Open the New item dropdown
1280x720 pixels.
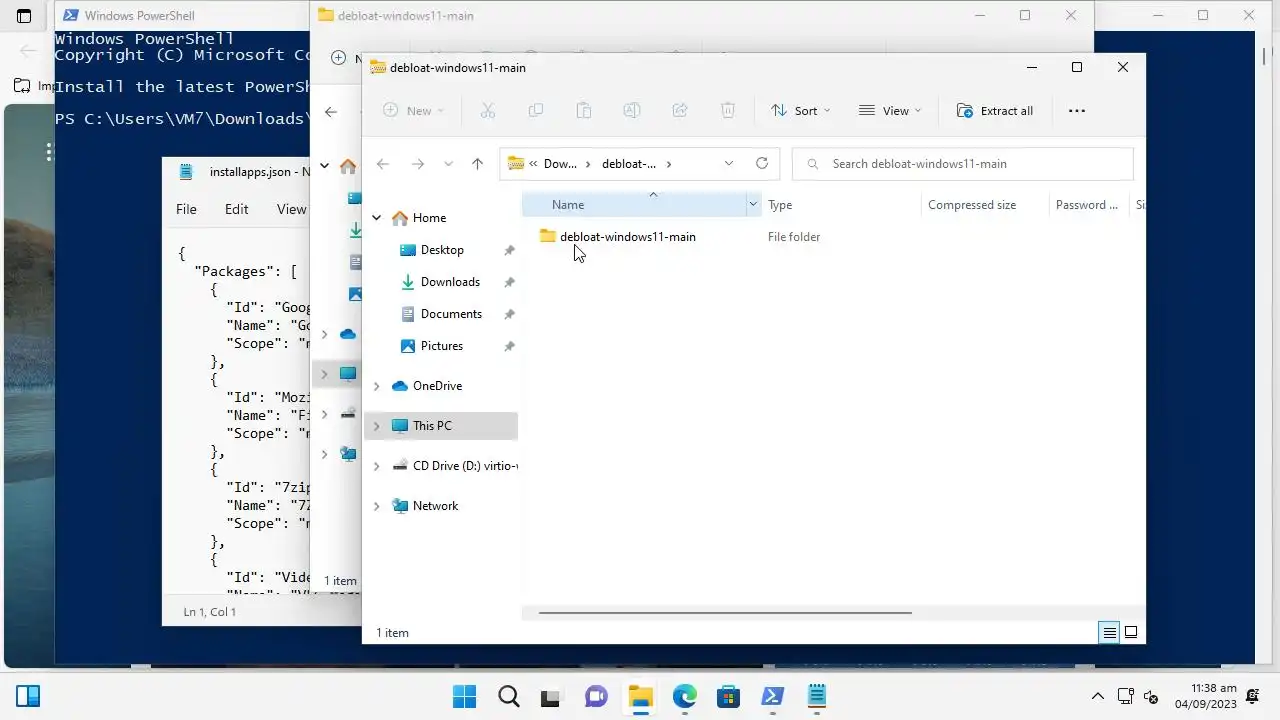click(412, 111)
